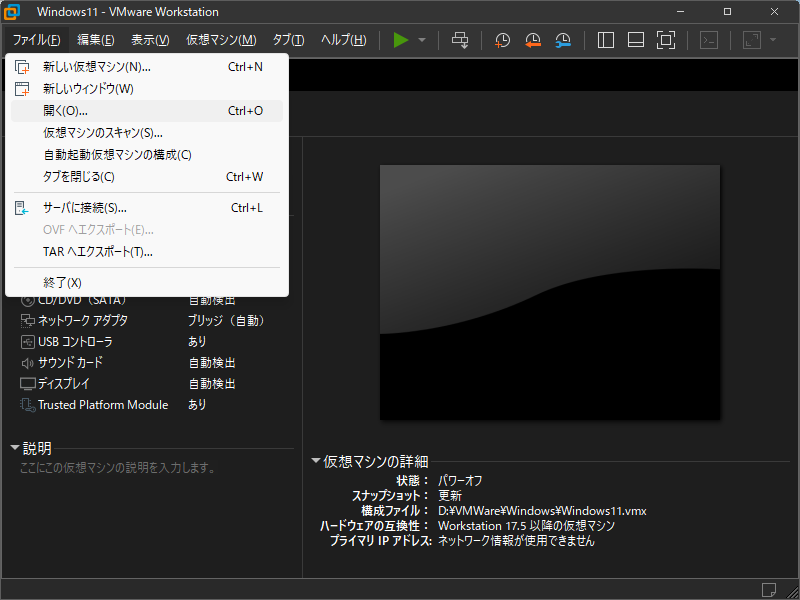Screen dimensions: 800x600
Task: Click the config file path D:¥VMWare¥Windows¥Windows11.vmx
Action: click(542, 511)
